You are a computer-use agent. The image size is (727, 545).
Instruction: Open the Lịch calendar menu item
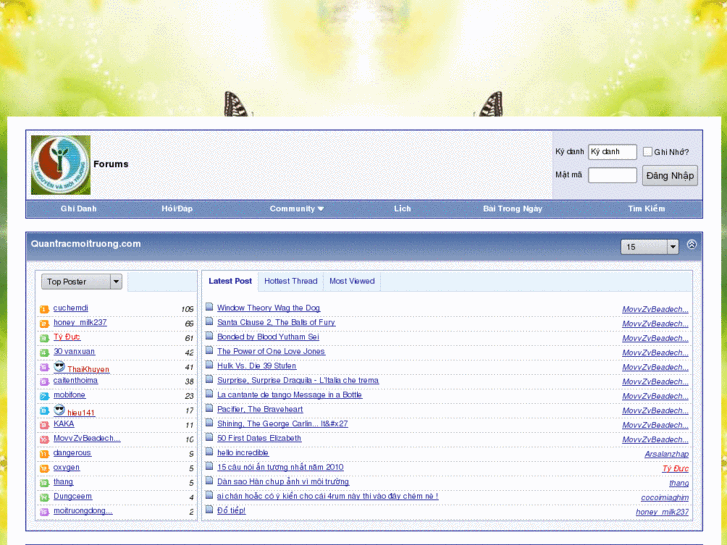(402, 209)
